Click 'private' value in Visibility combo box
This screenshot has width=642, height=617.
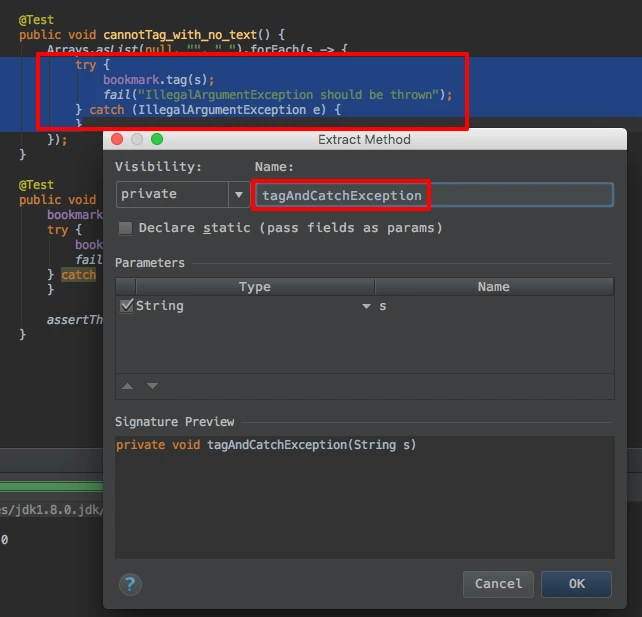coord(149,194)
